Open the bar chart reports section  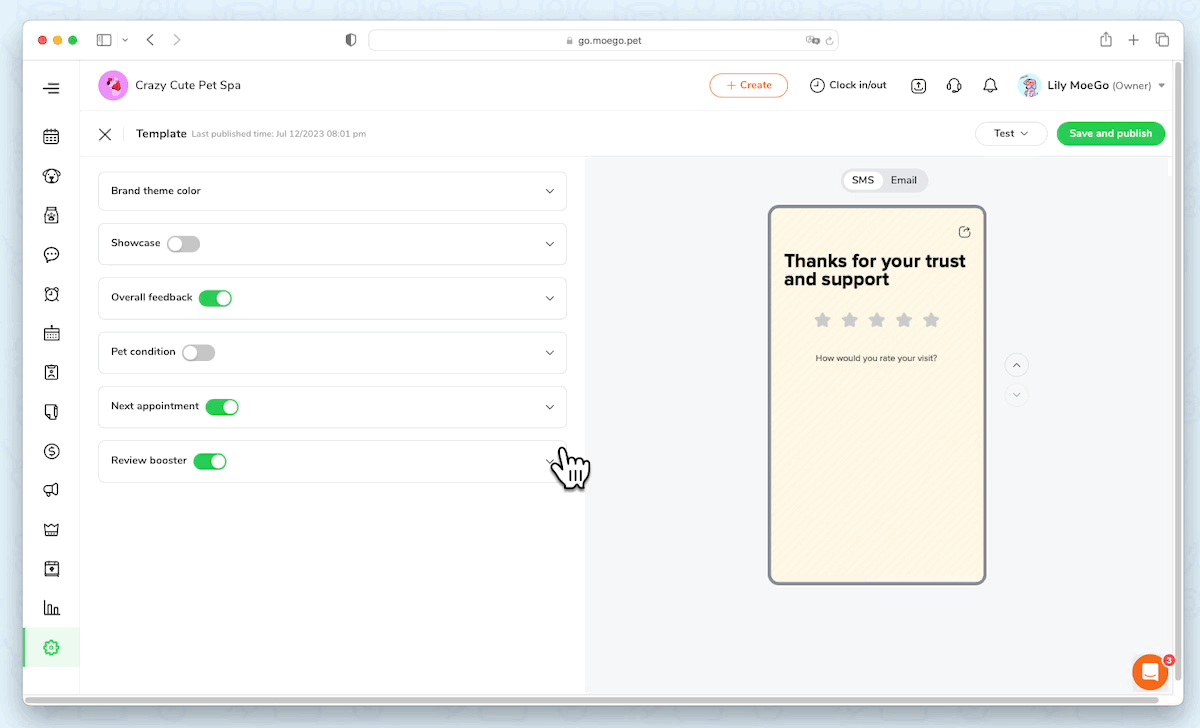point(51,608)
